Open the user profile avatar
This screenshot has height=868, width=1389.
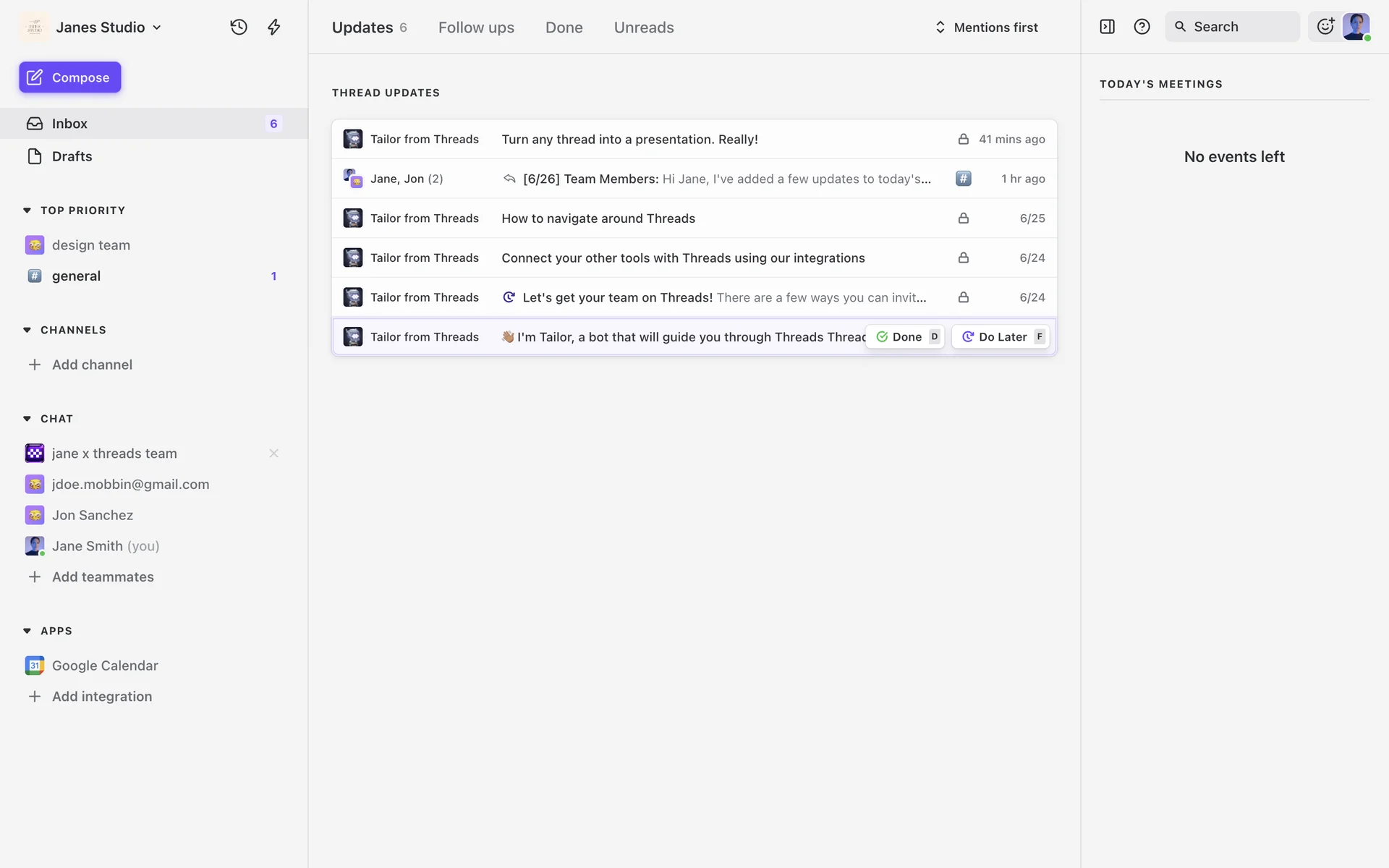pos(1356,27)
